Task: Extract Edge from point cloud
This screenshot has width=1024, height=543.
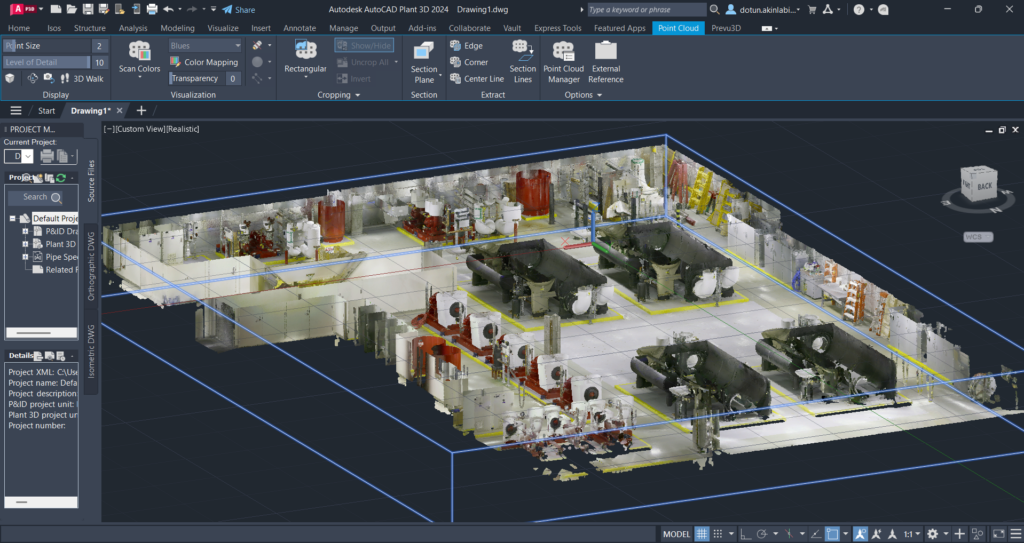Action: pyautogui.click(x=466, y=46)
